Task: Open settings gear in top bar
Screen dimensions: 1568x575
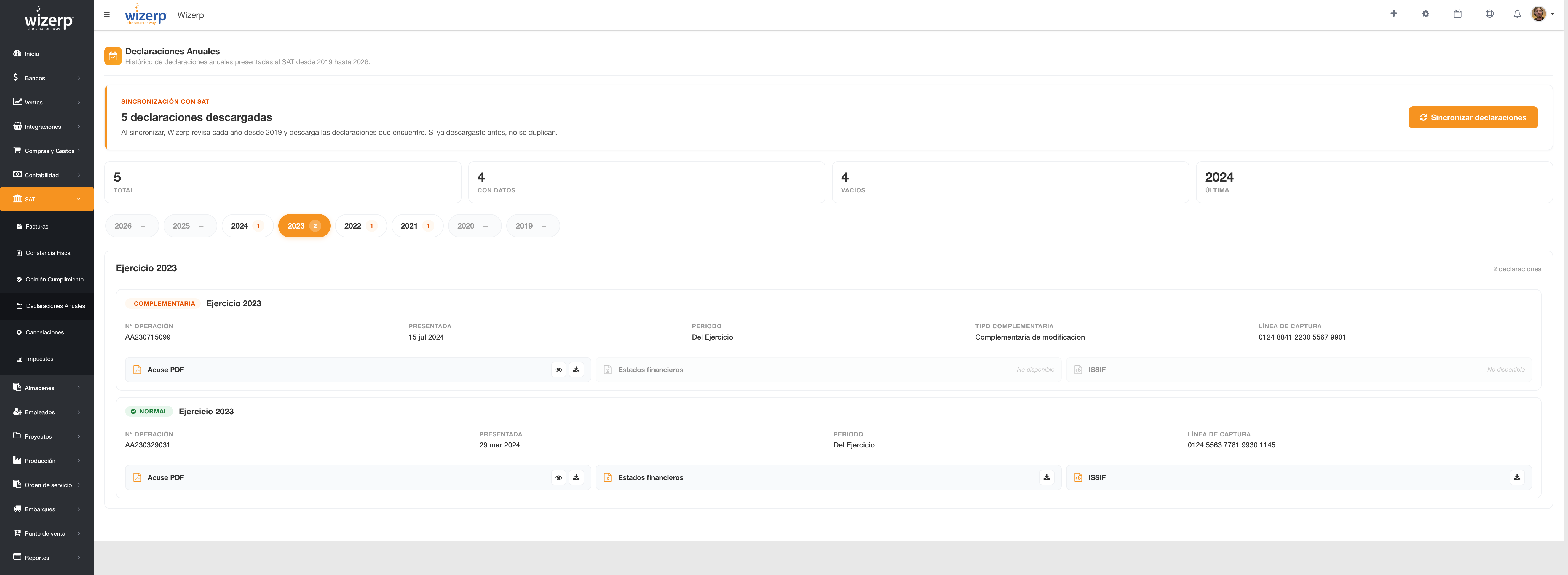Action: tap(1425, 14)
